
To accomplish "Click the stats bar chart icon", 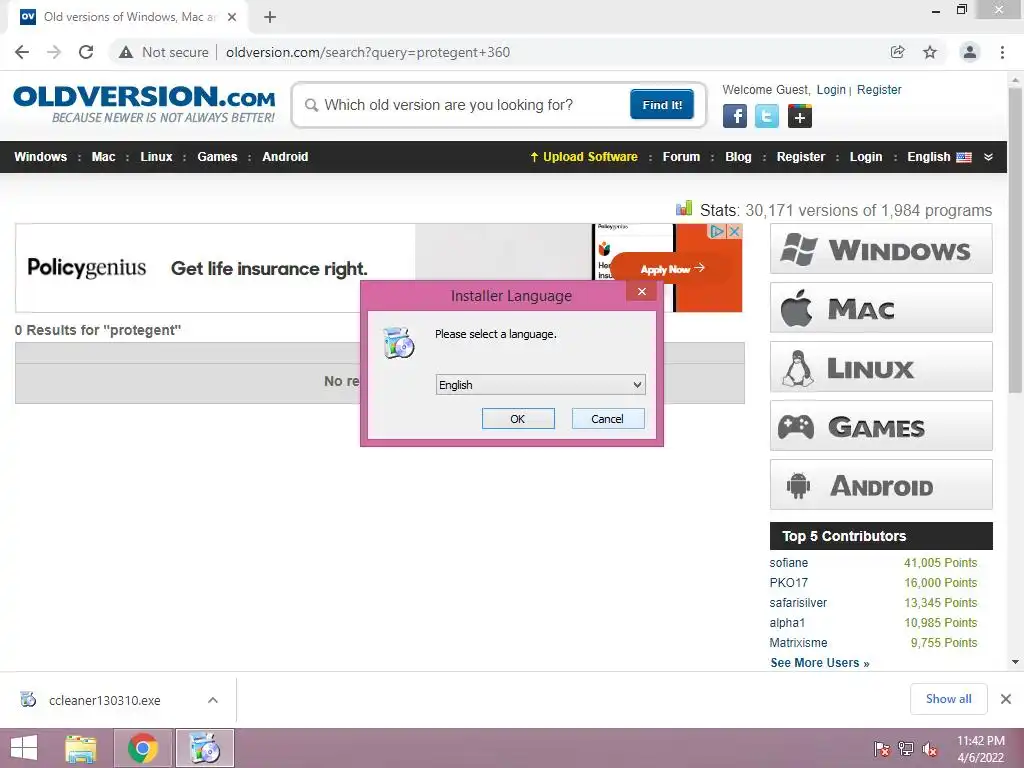I will [x=684, y=208].
